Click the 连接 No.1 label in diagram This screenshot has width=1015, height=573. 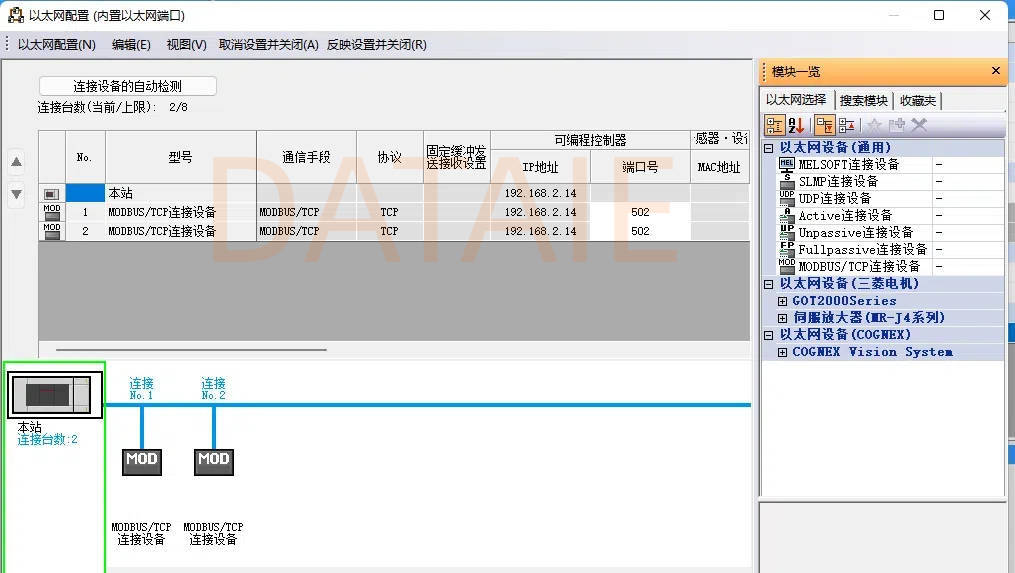(141, 388)
